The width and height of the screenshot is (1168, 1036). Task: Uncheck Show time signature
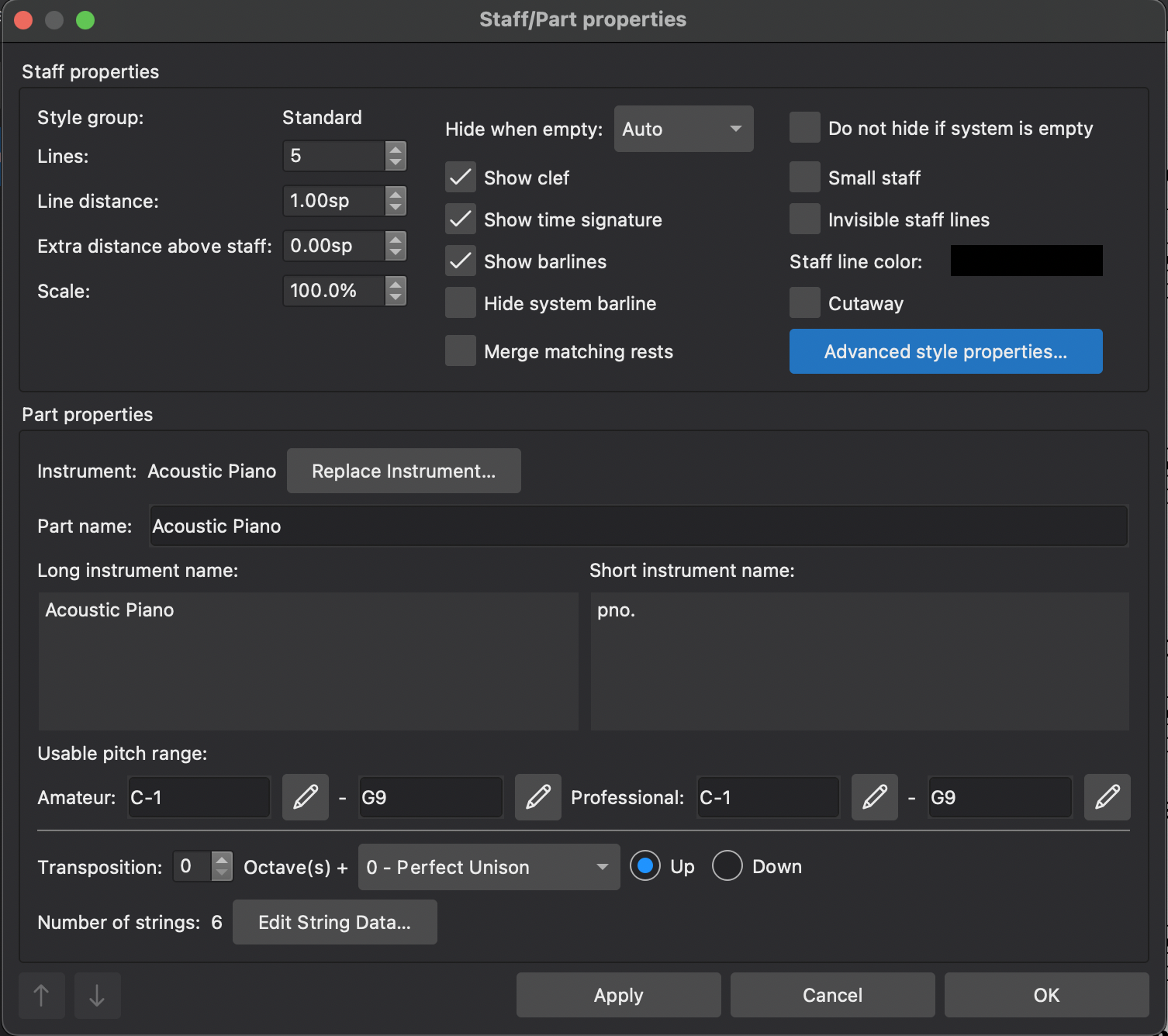click(460, 219)
